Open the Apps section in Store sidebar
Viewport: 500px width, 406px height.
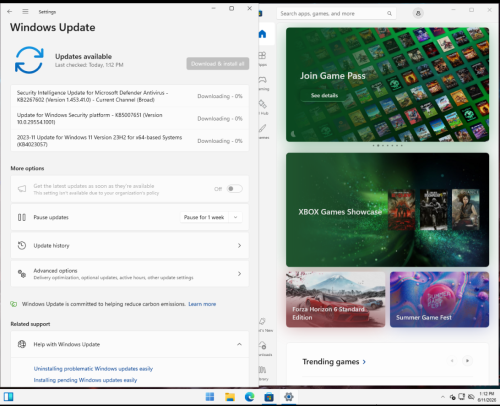pyautogui.click(x=262, y=56)
